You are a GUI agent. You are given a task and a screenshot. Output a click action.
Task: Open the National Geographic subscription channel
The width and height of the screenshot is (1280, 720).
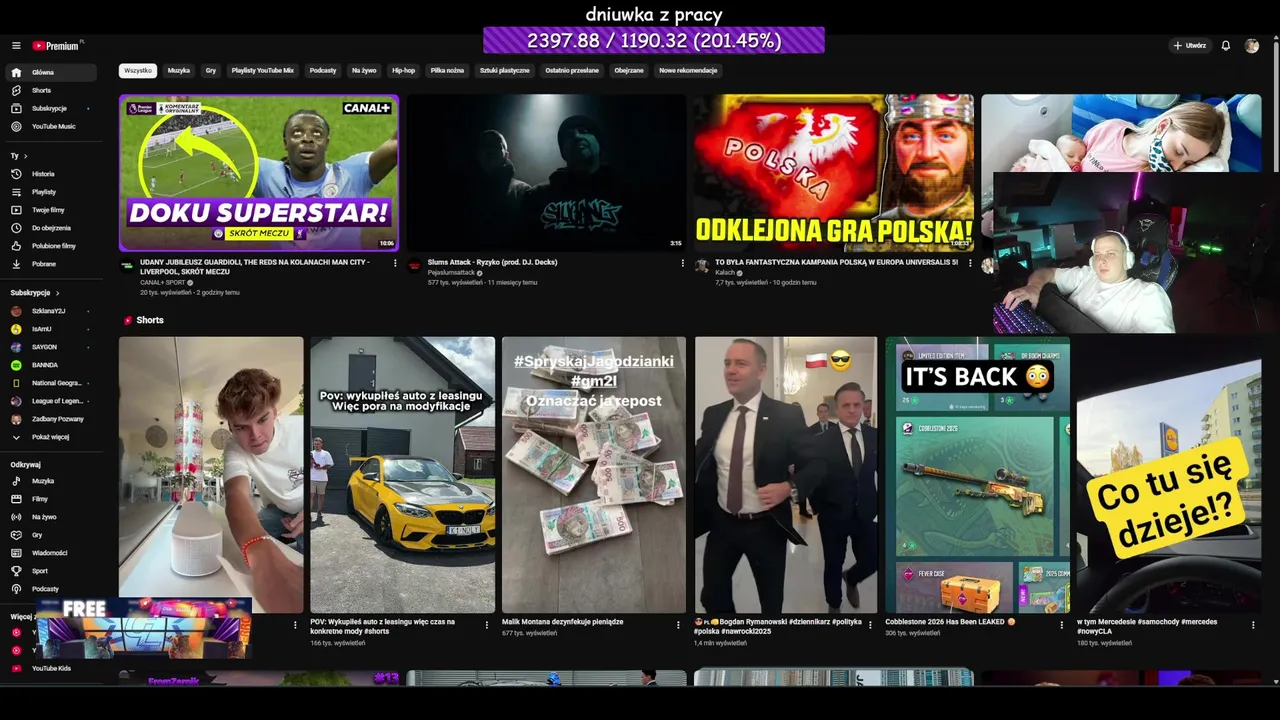pos(50,383)
